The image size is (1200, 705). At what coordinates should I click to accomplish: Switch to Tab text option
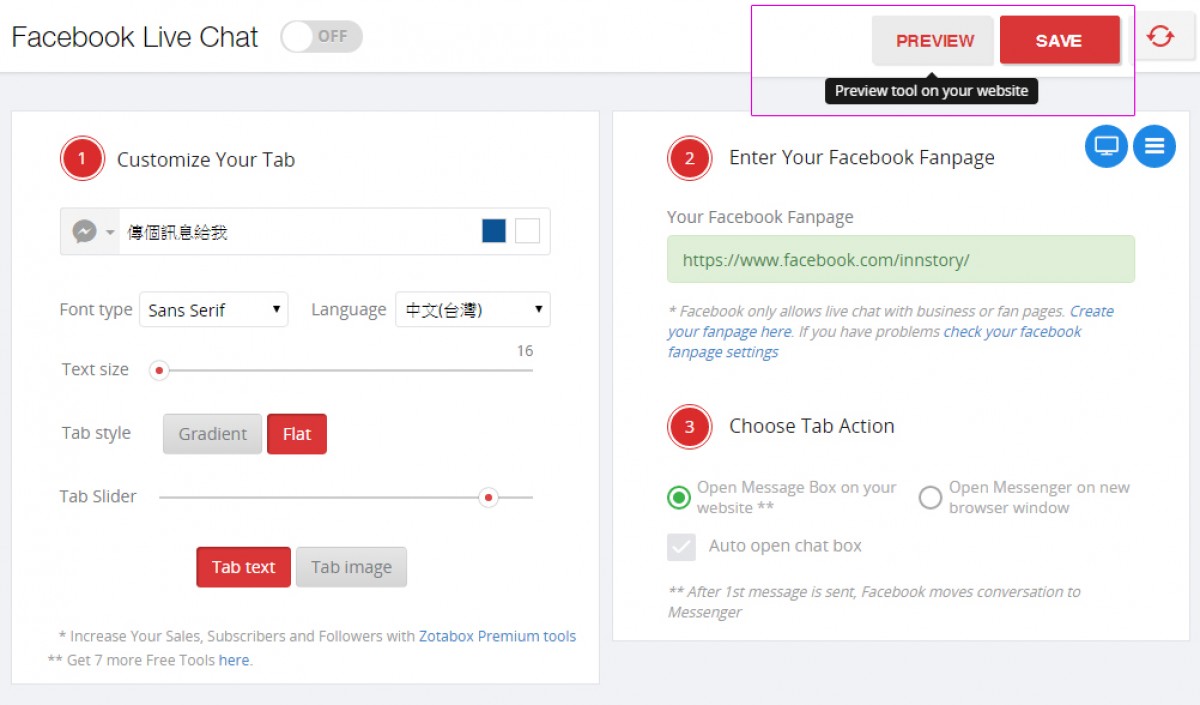pos(243,567)
